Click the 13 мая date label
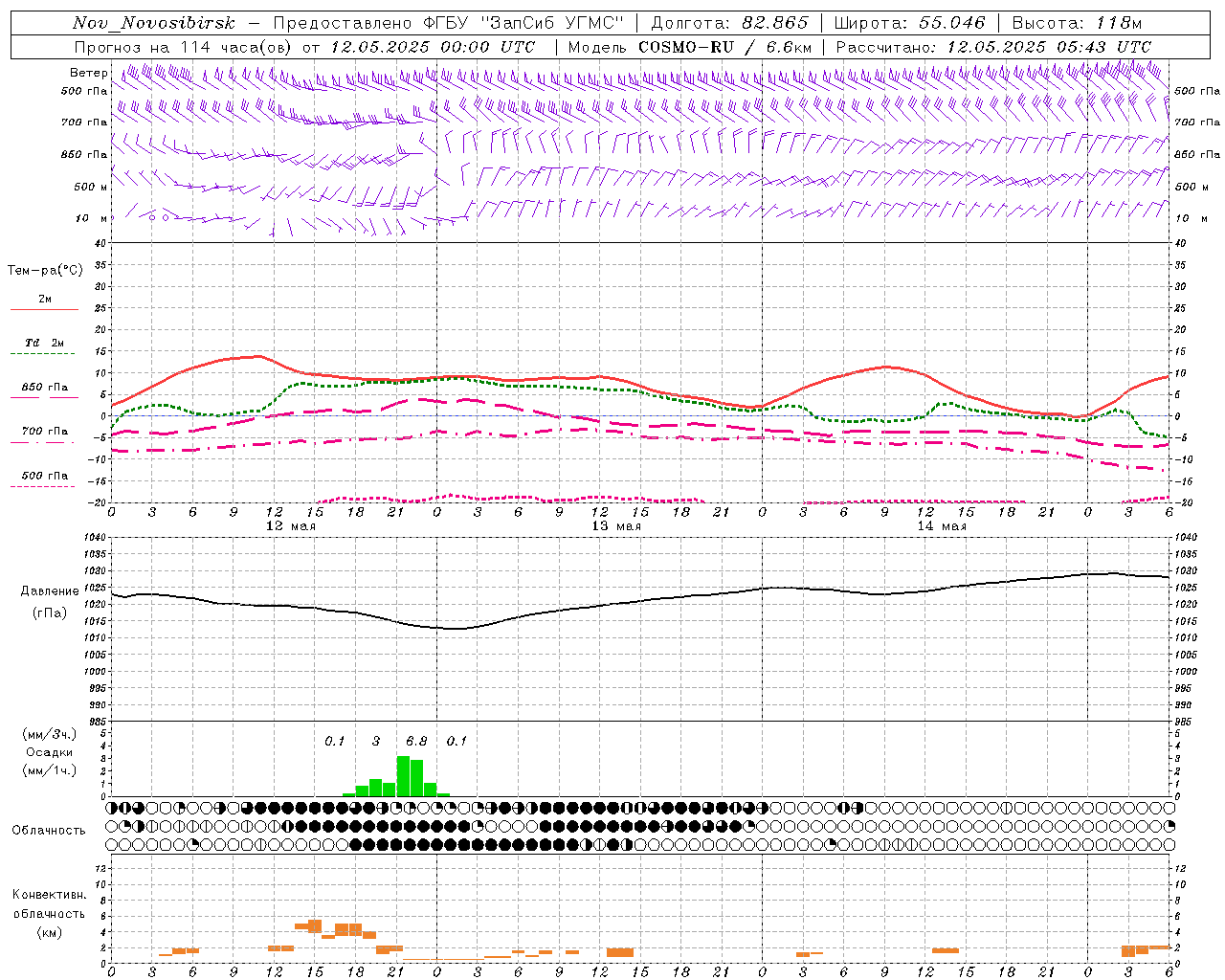1225x980 pixels. click(616, 526)
